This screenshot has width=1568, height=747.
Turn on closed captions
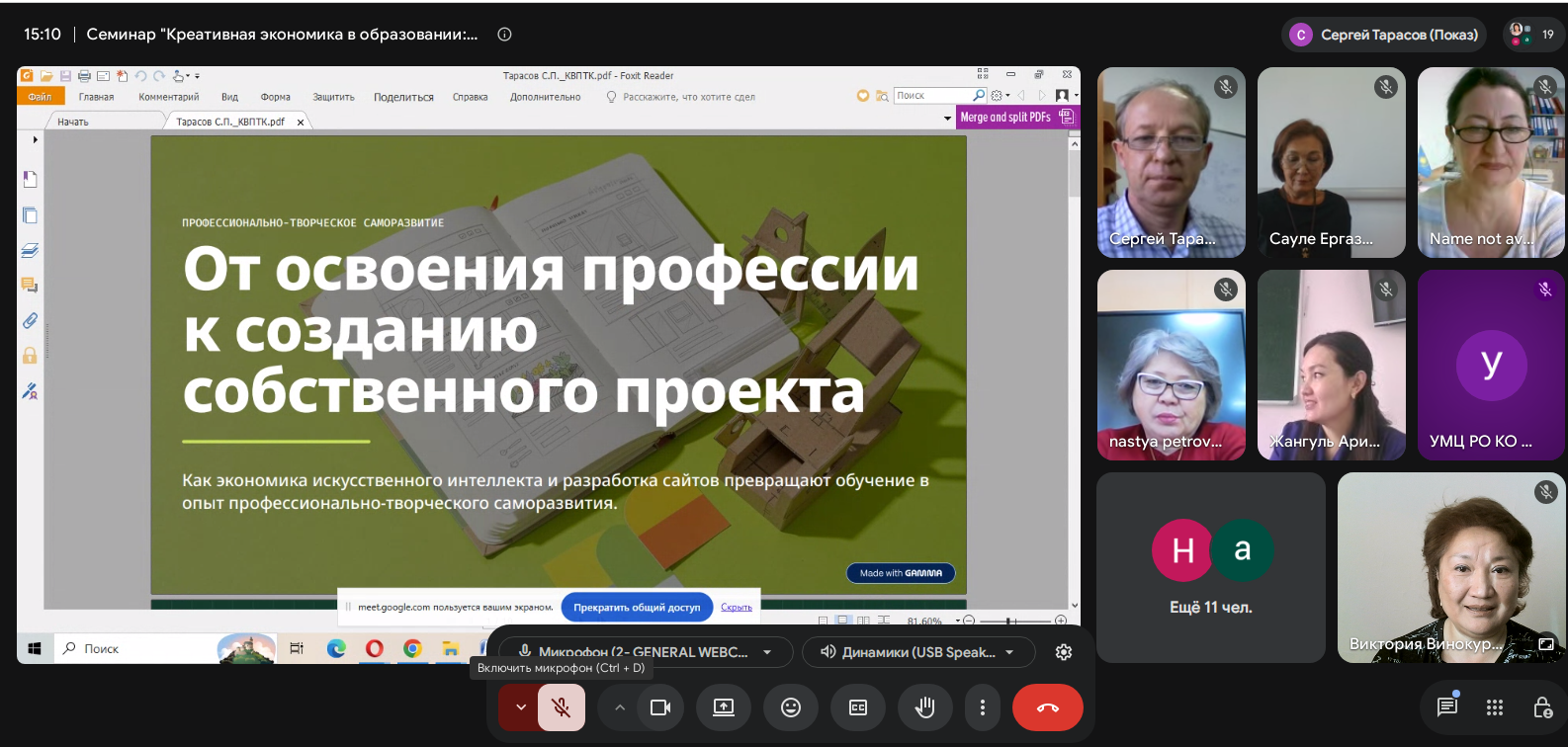pyautogui.click(x=858, y=707)
